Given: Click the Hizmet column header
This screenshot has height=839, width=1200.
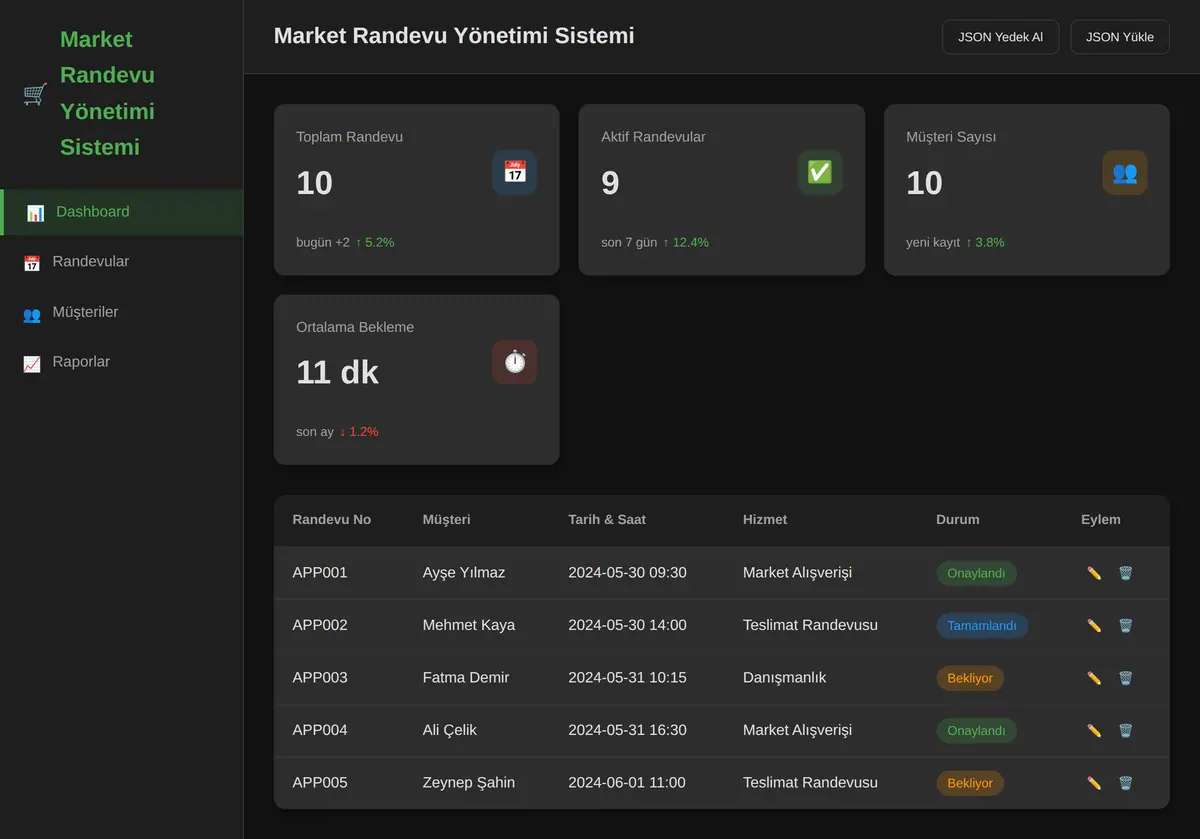Looking at the screenshot, I should coord(765,520).
